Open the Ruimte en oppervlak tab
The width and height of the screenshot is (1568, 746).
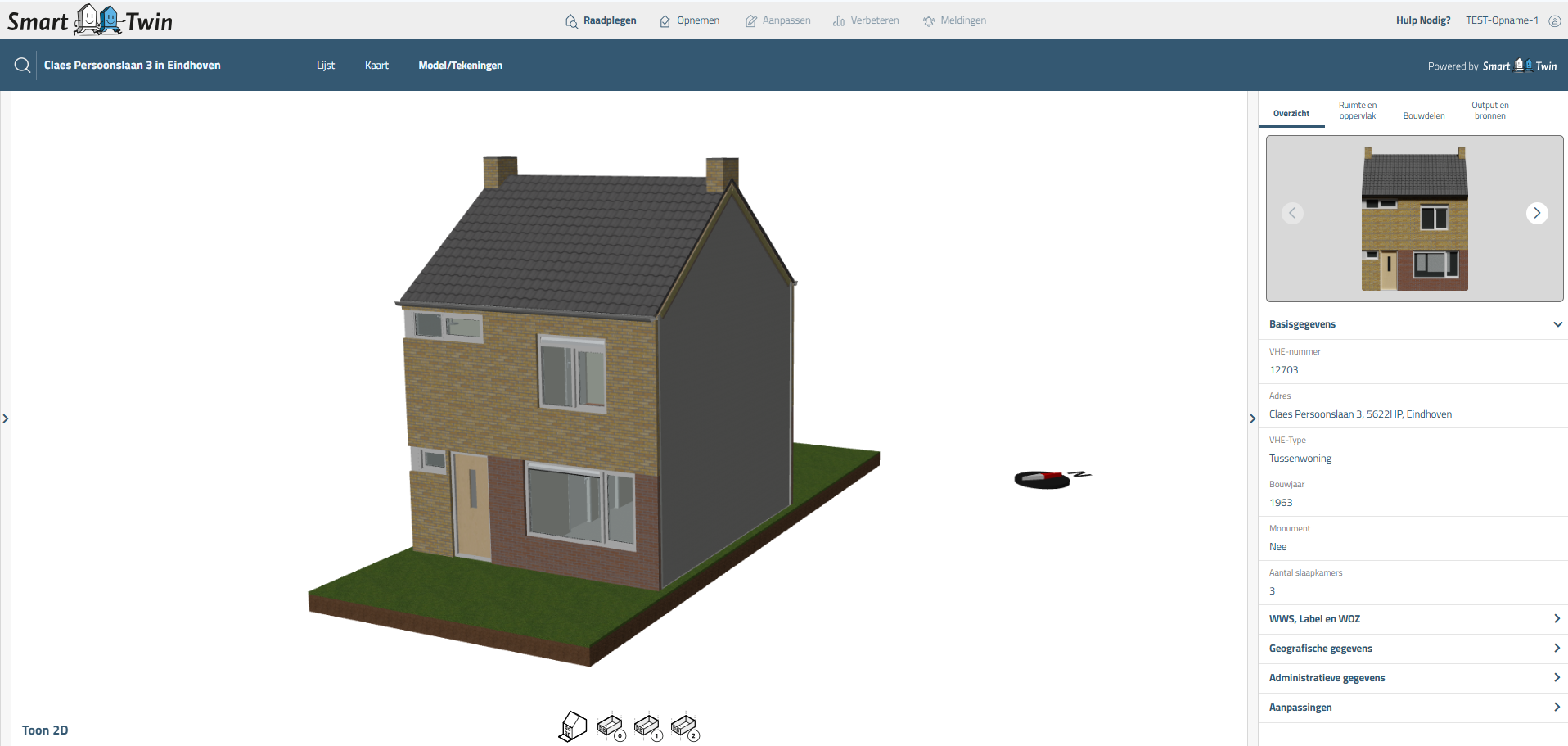point(1357,111)
